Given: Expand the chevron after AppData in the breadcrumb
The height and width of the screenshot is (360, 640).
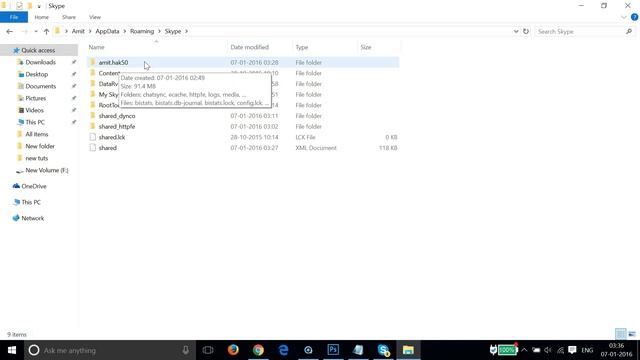Looking at the screenshot, I should [125, 31].
